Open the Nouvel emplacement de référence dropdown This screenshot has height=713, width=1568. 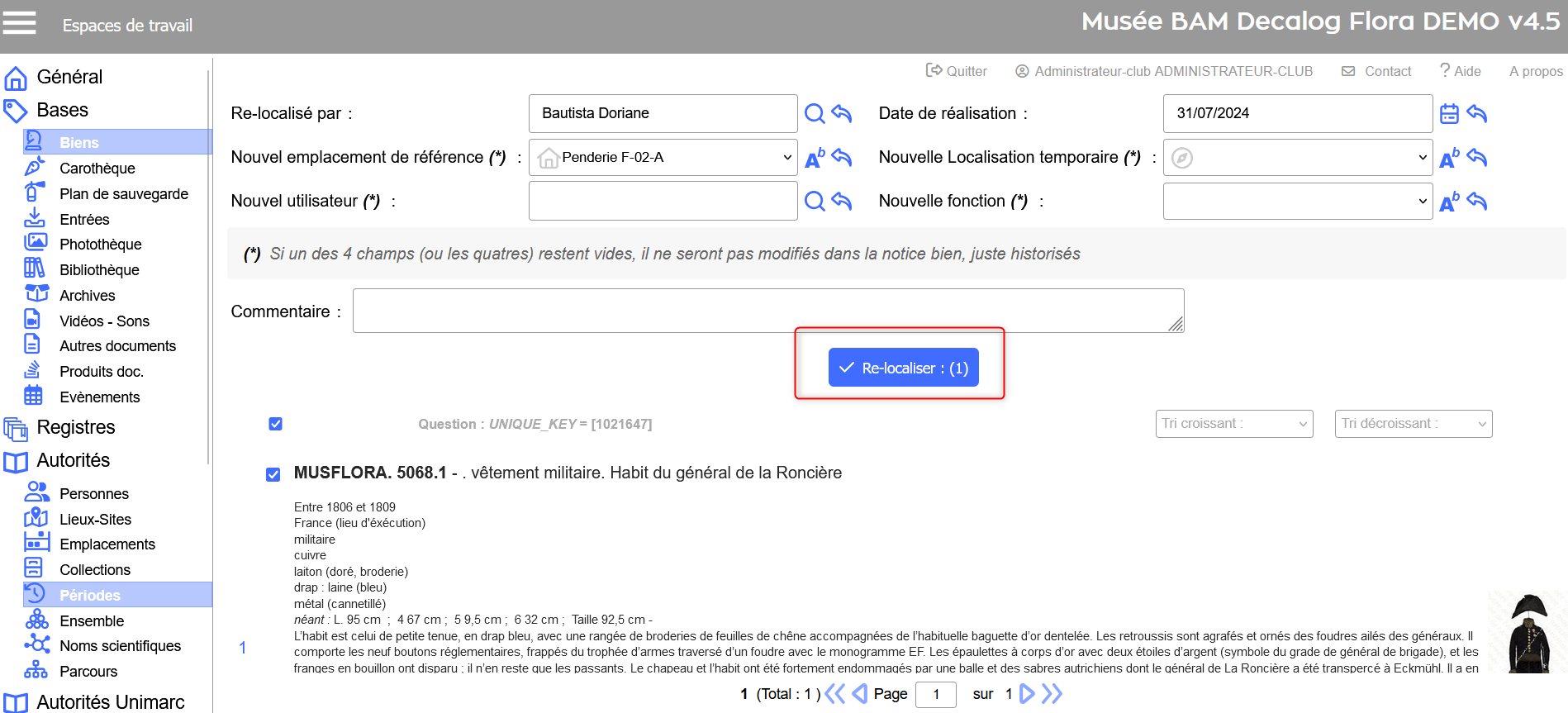click(663, 157)
